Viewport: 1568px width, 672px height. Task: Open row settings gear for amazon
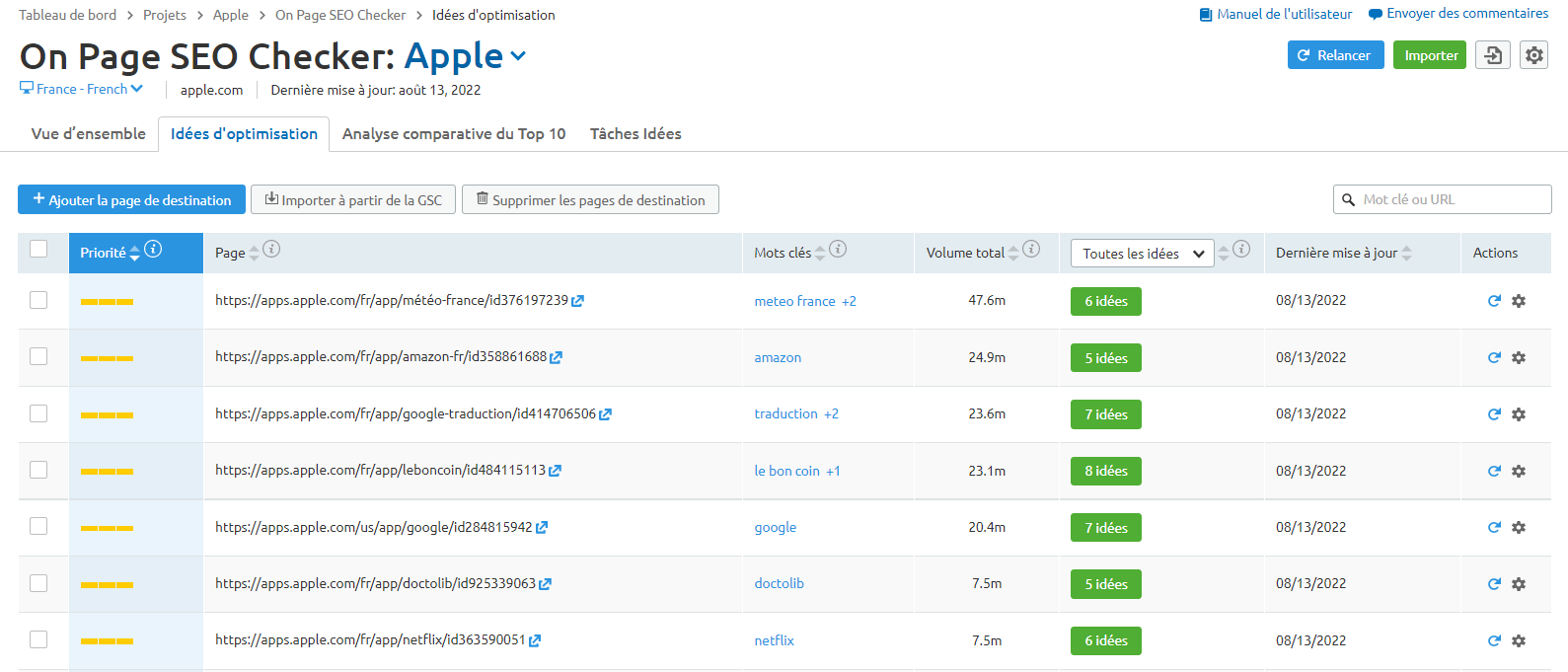pos(1519,357)
